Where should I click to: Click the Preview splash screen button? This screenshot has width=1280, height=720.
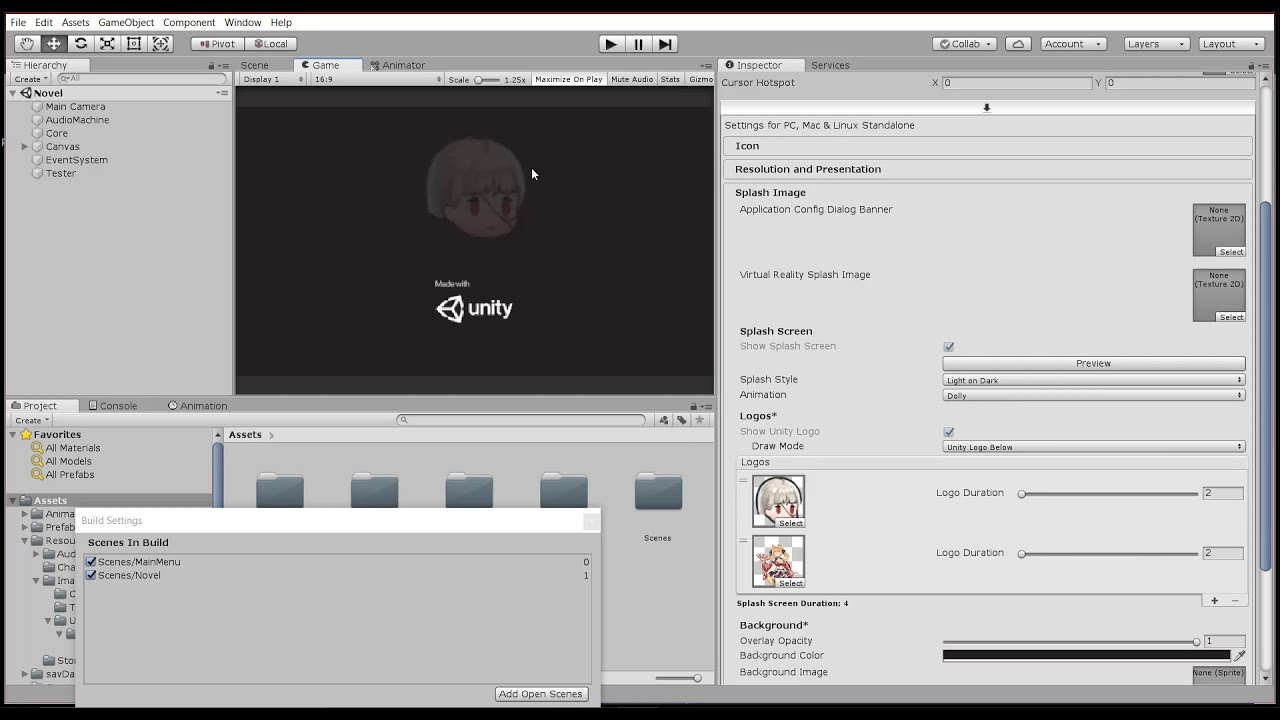[1094, 363]
